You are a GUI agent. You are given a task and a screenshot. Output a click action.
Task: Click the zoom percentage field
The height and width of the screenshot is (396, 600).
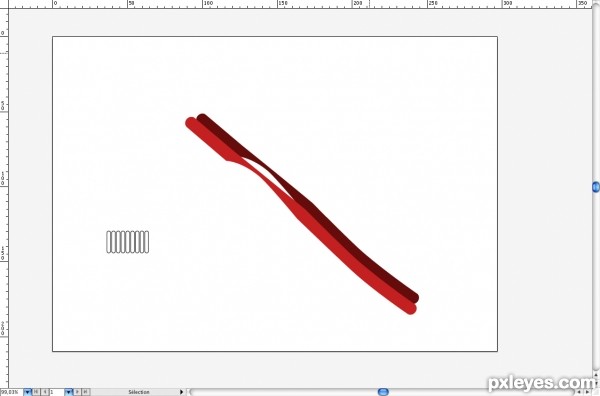(x=12, y=392)
